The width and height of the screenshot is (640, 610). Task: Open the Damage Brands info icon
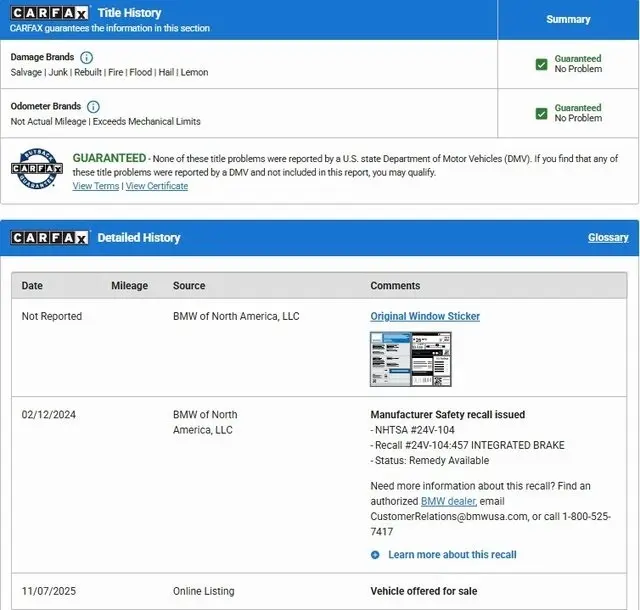(86, 58)
